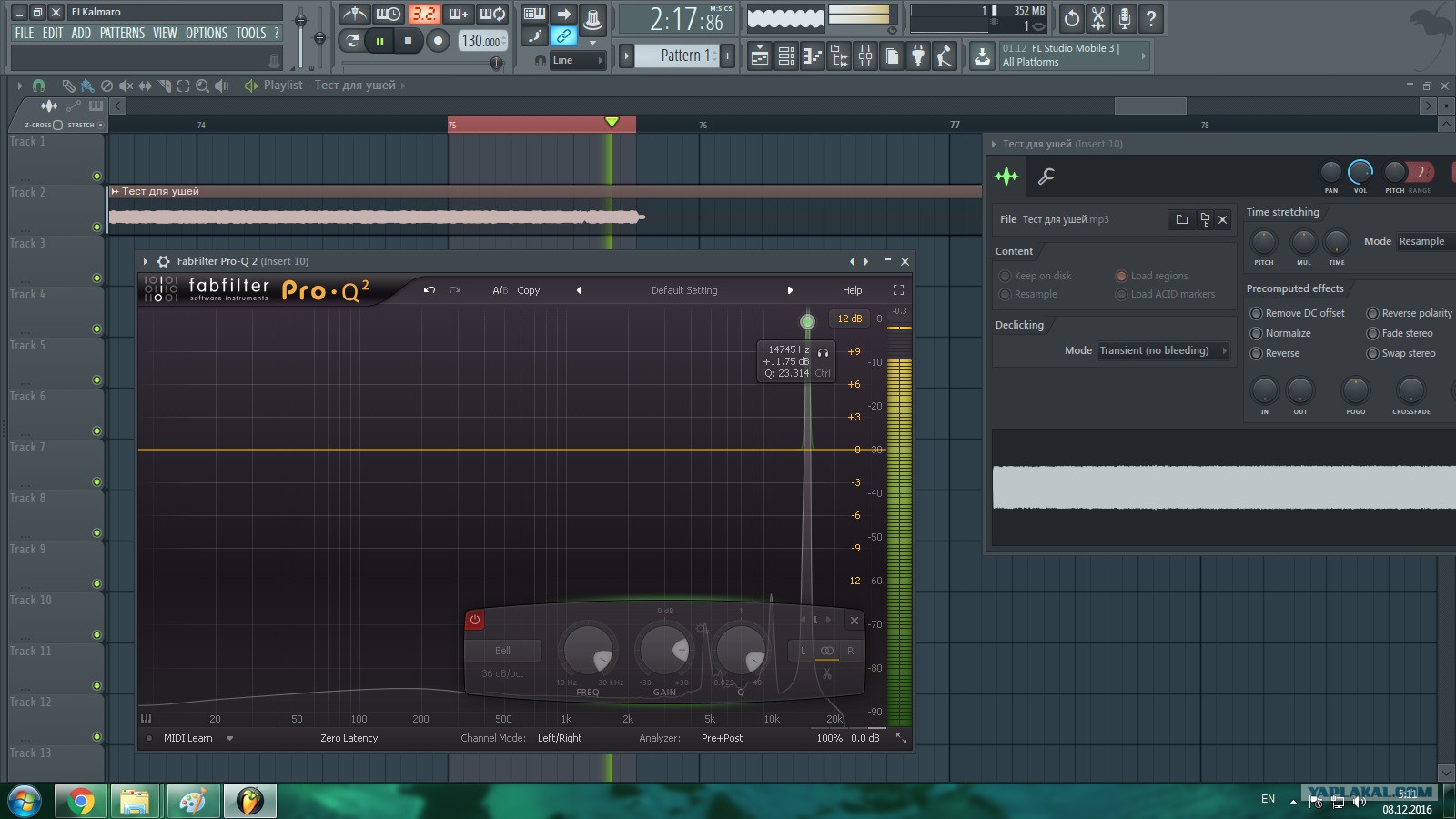
Task: Disable the EQ band power button
Action: 474,620
